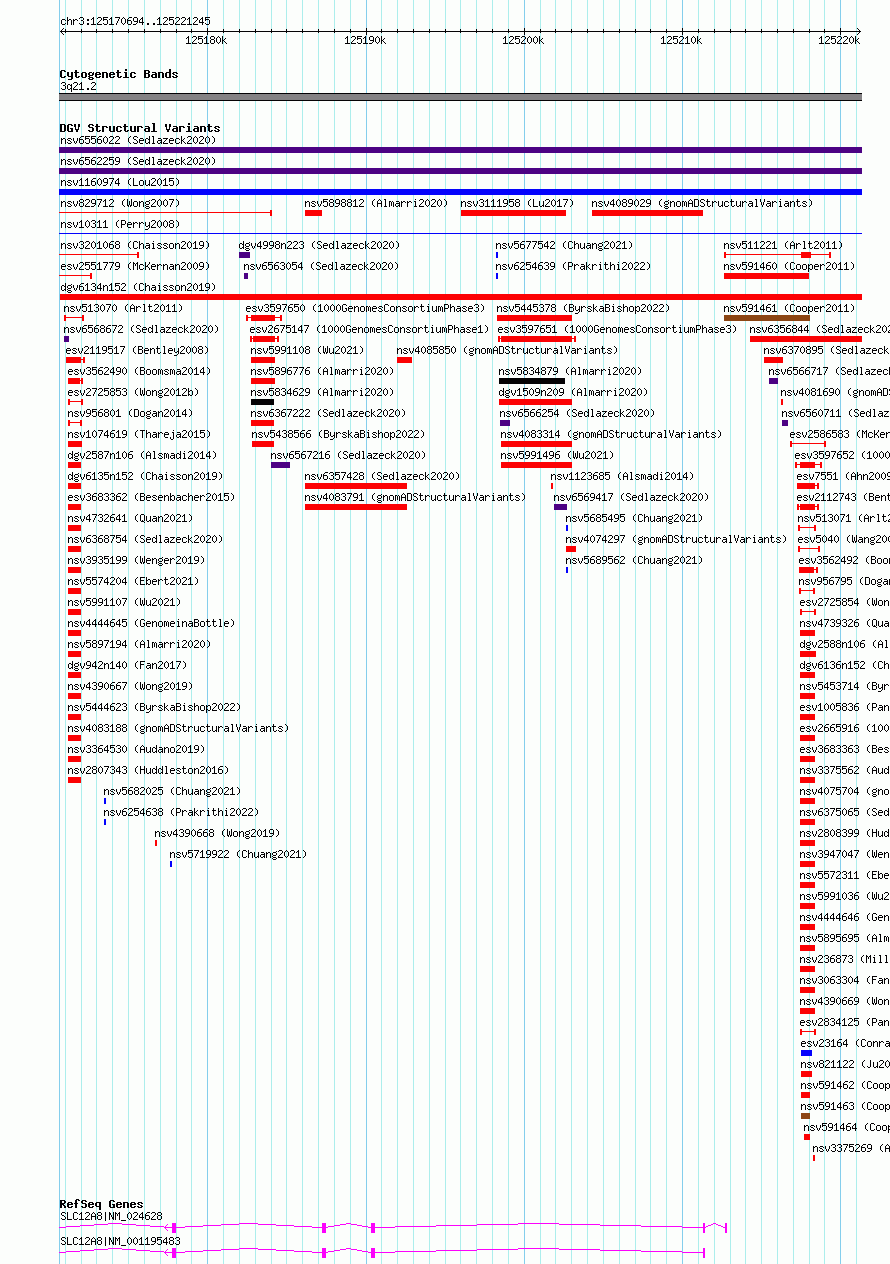The width and height of the screenshot is (890, 1264).
Task: Click esv2551779 (McKernan2009) label
Action: [x=134, y=266]
